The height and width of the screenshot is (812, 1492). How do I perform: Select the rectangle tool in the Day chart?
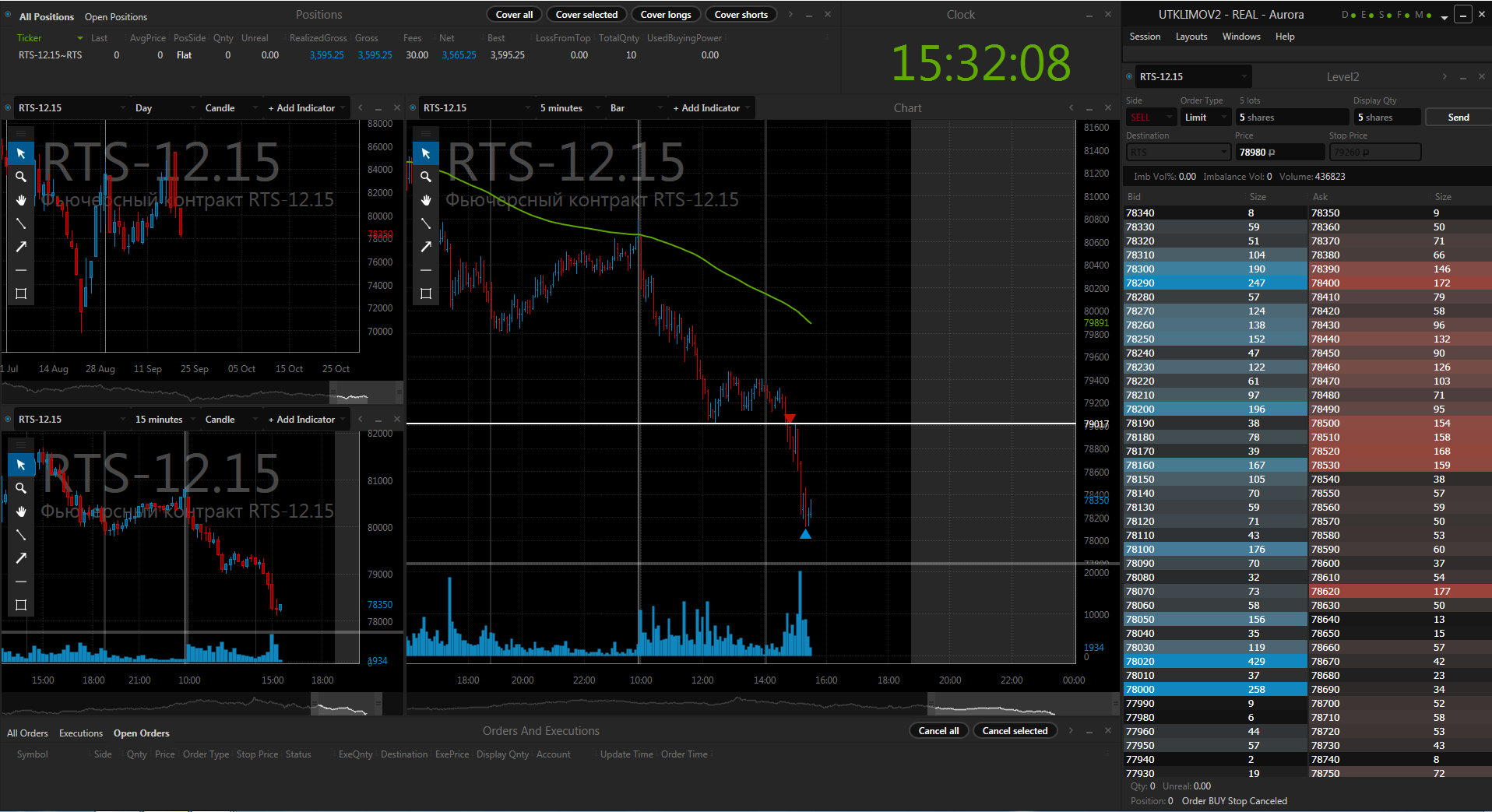click(21, 294)
